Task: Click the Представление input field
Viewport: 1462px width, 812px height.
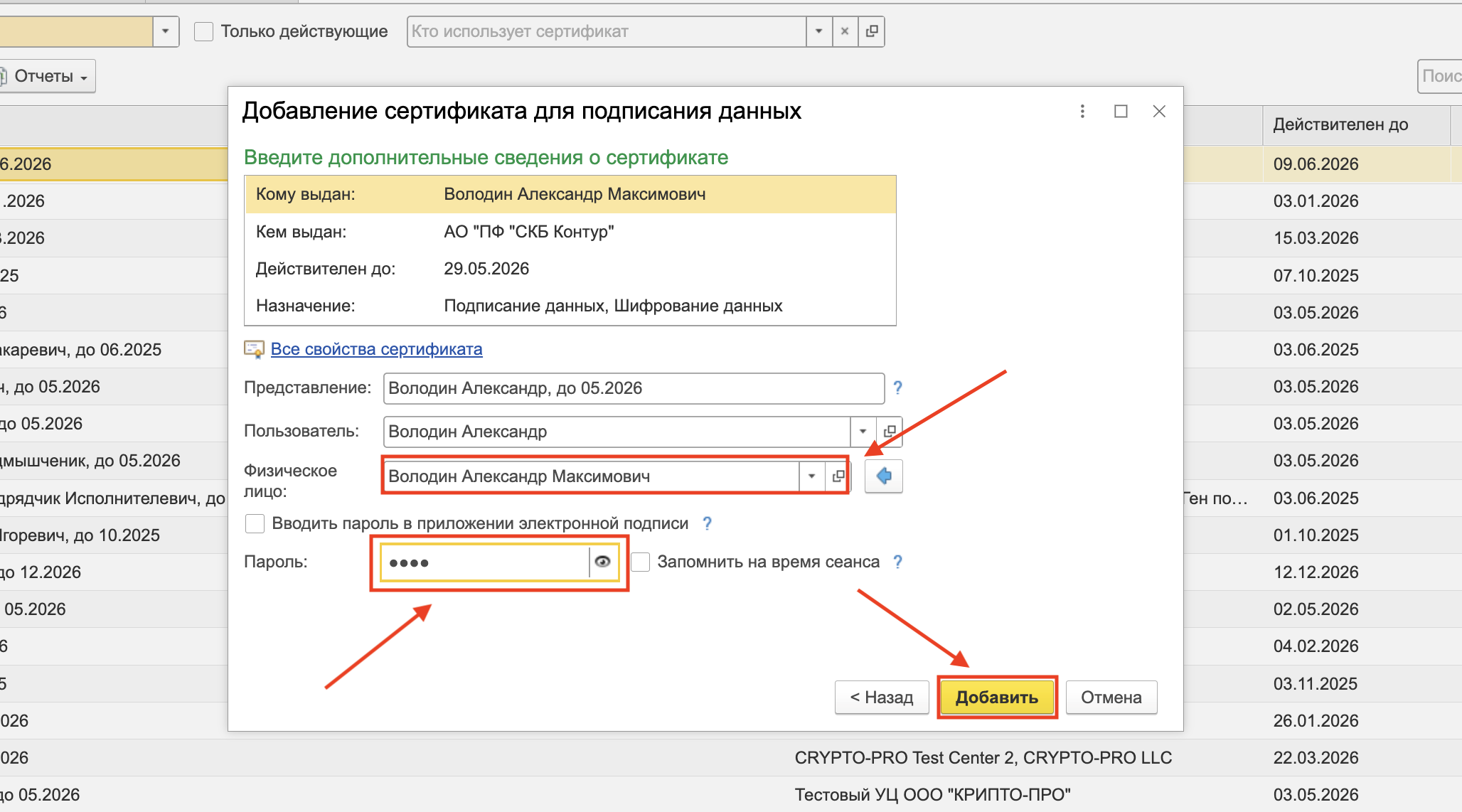Action: tap(634, 388)
